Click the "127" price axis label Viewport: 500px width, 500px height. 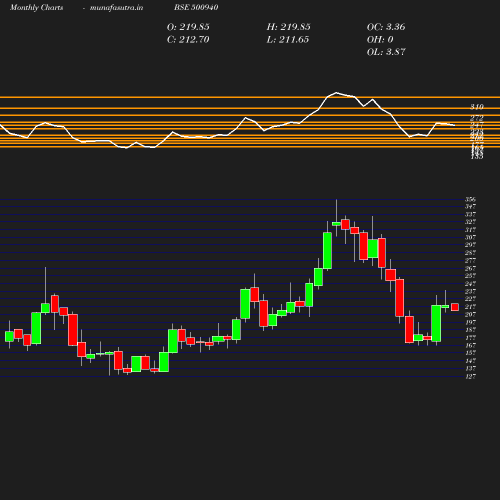470,376
